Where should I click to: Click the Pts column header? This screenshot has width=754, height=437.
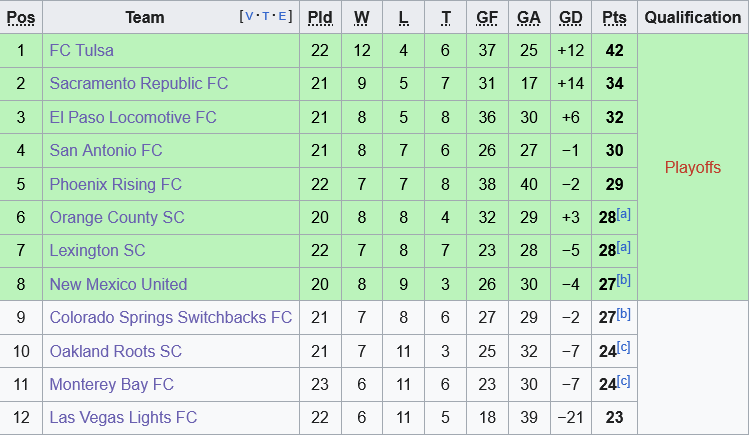click(614, 17)
